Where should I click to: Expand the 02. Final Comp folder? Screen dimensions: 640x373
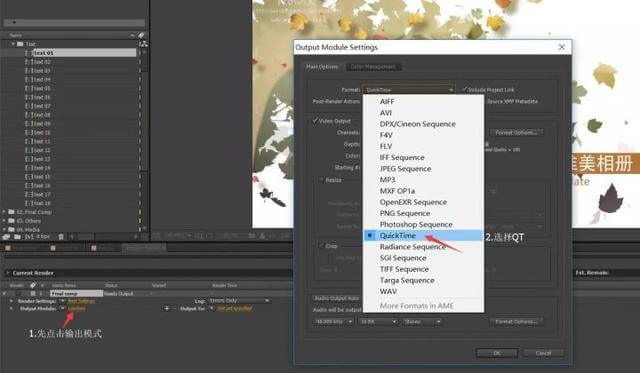coord(4,212)
